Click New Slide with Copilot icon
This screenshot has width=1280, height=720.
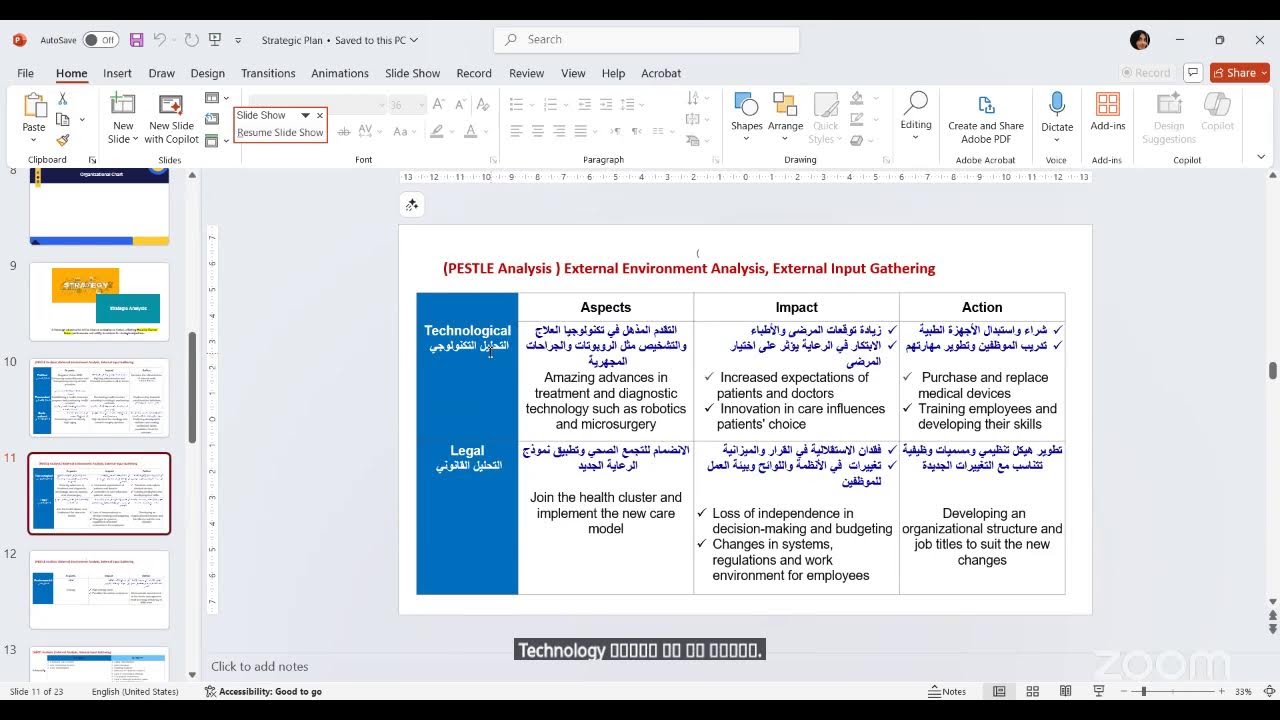[171, 105]
